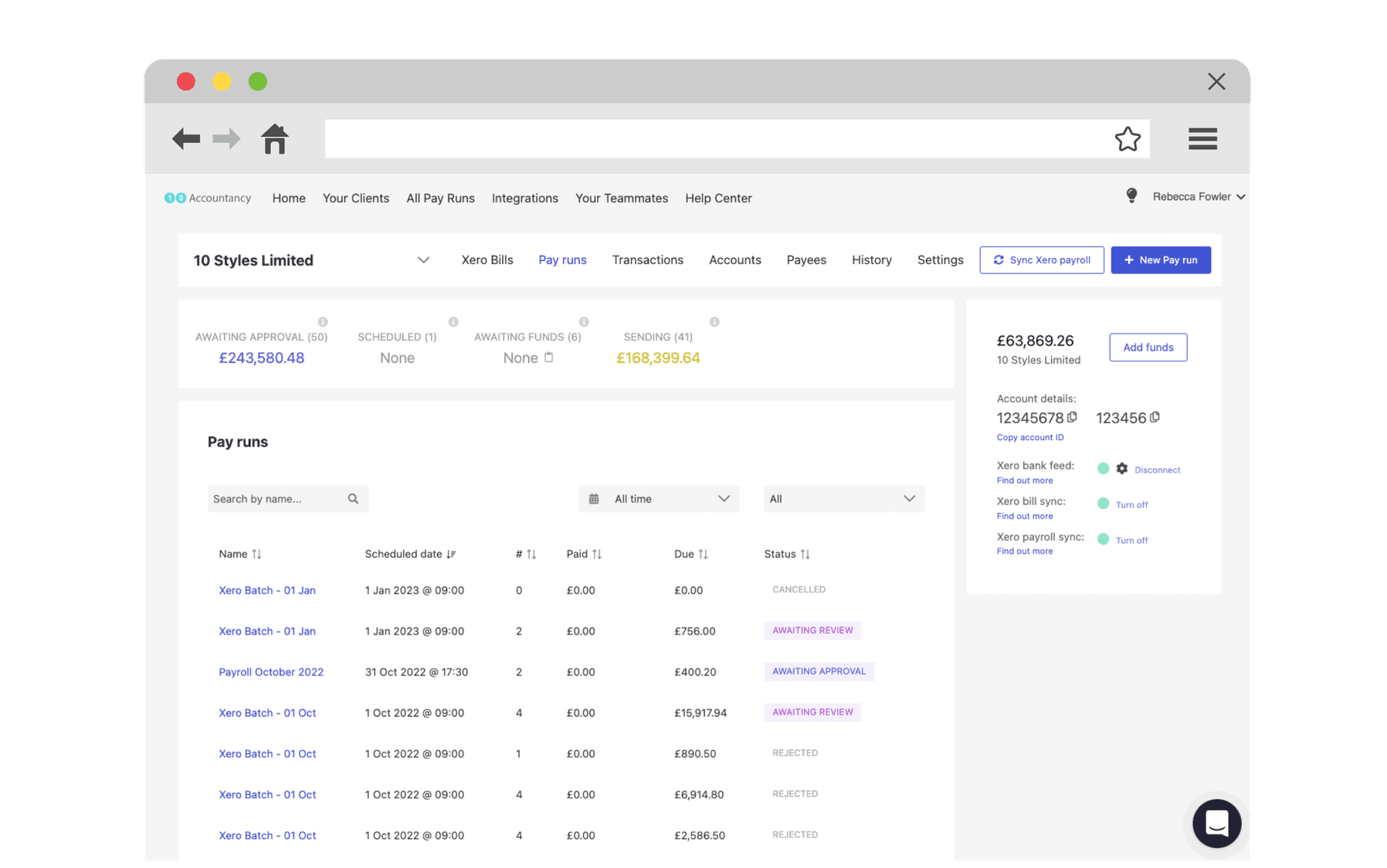Find out more about Xero payroll sync
The width and height of the screenshot is (1387, 868).
[1025, 551]
